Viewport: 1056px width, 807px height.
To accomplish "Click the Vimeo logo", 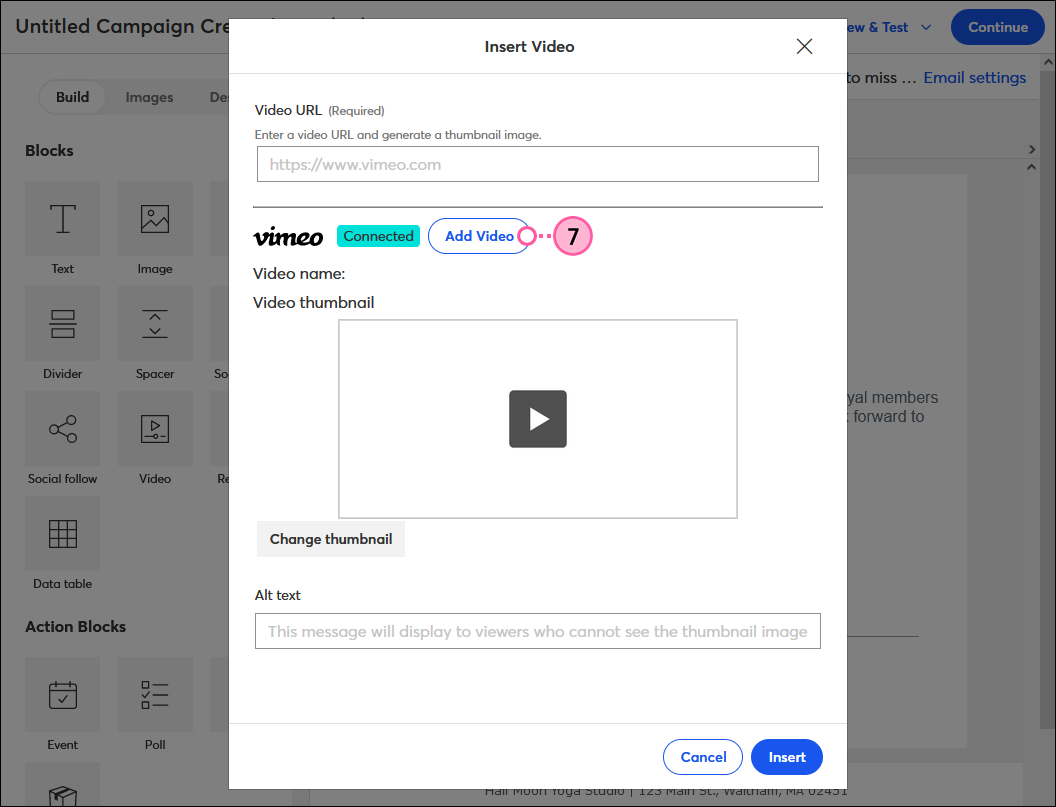I will (x=288, y=236).
